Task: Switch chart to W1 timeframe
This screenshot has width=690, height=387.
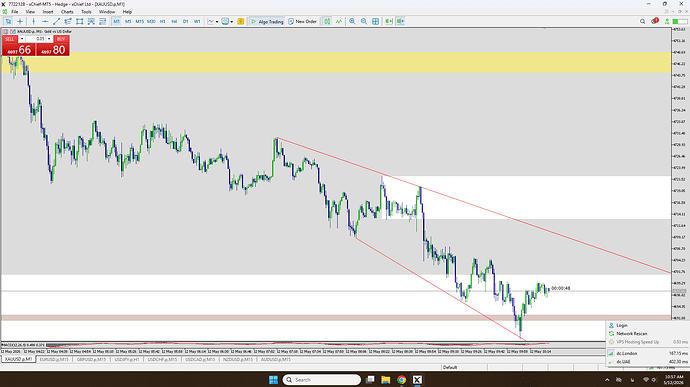Action: coord(197,21)
